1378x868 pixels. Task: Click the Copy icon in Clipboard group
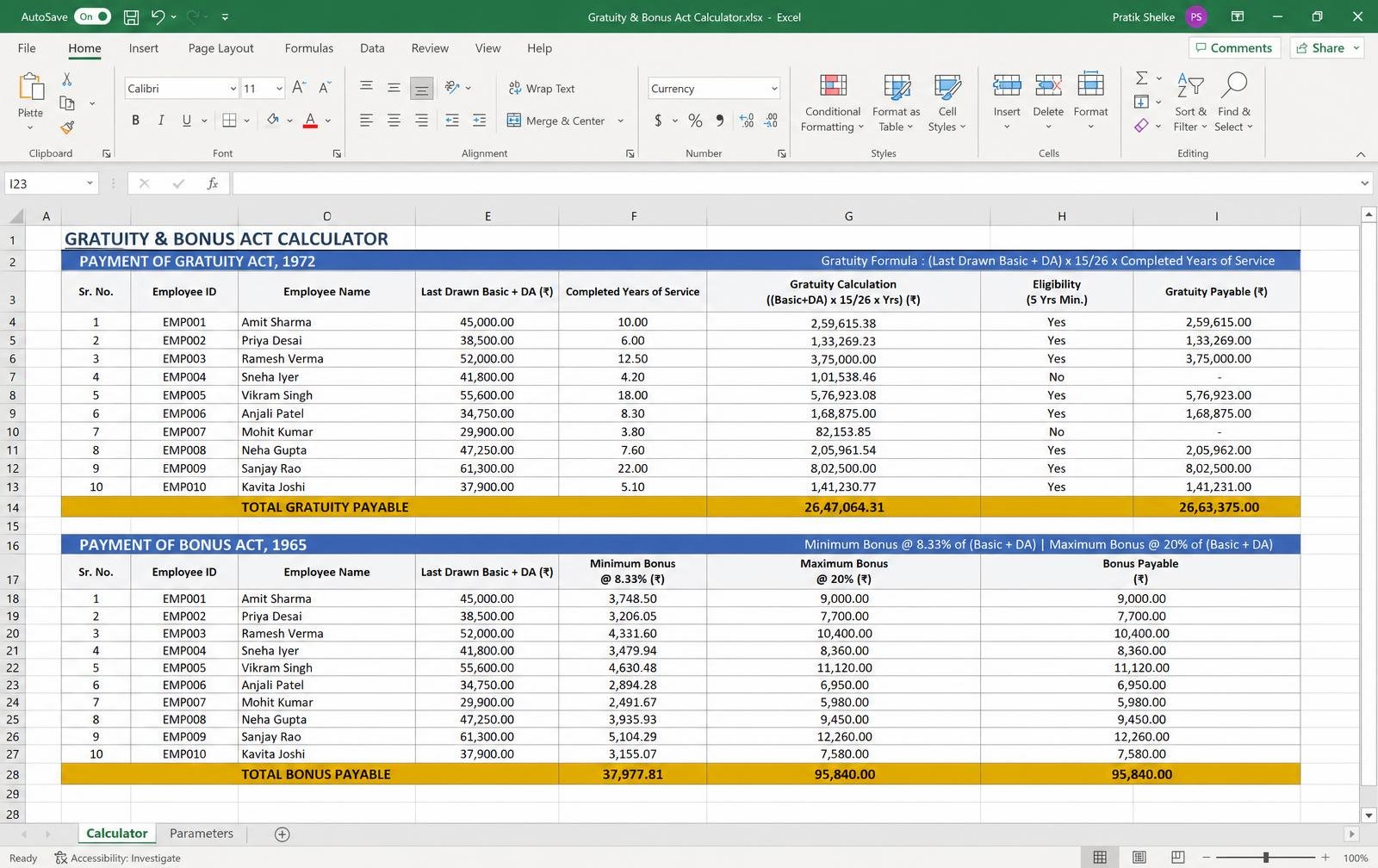pyautogui.click(x=67, y=103)
